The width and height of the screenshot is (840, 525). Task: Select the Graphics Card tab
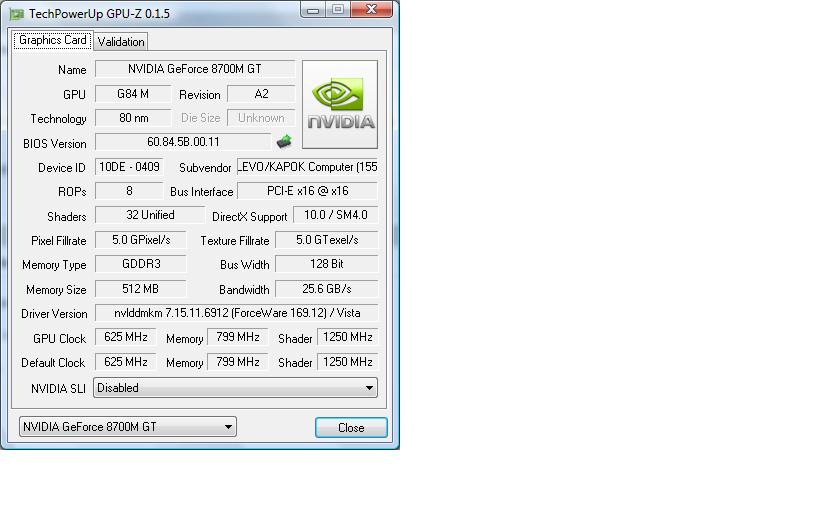[52, 40]
